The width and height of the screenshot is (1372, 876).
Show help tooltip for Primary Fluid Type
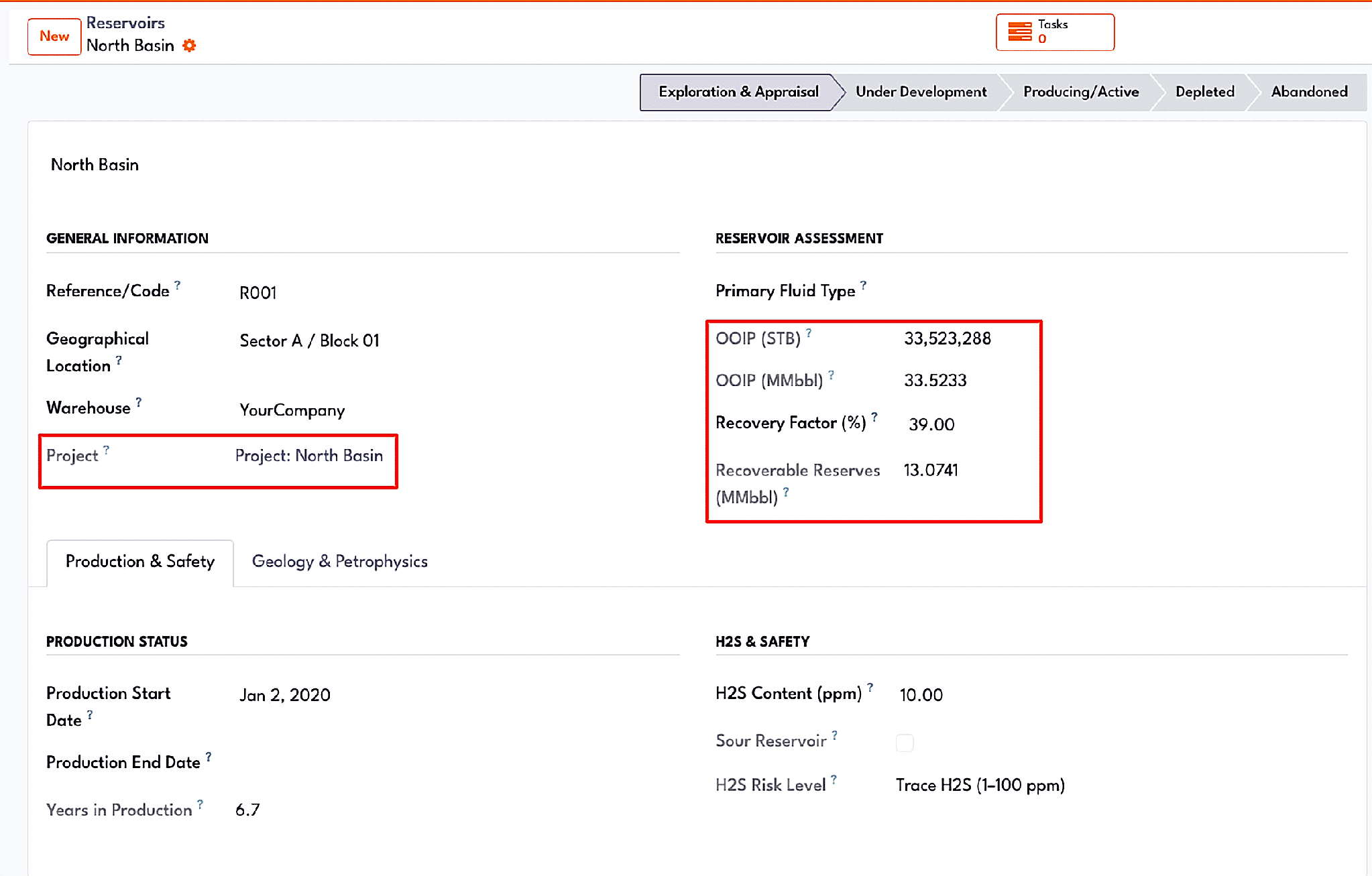(x=863, y=286)
